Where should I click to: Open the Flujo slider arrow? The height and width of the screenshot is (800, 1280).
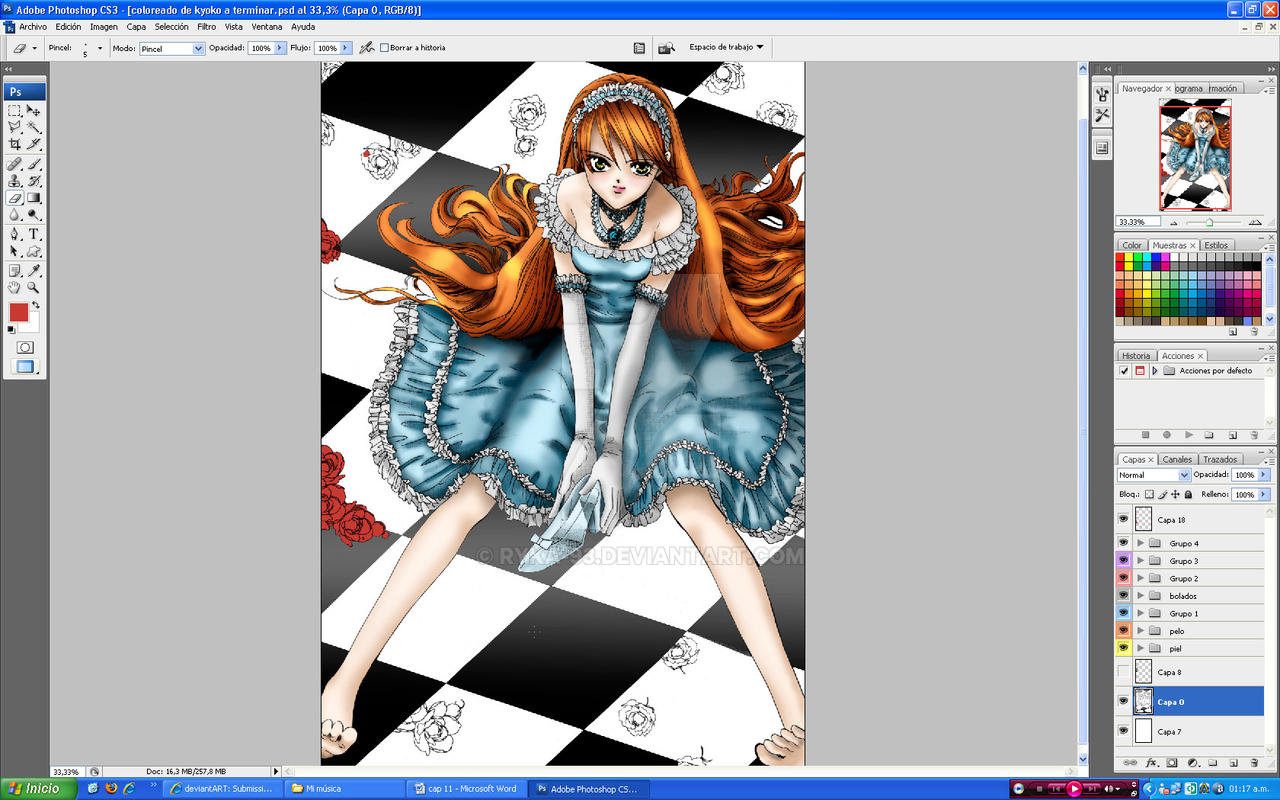(346, 48)
